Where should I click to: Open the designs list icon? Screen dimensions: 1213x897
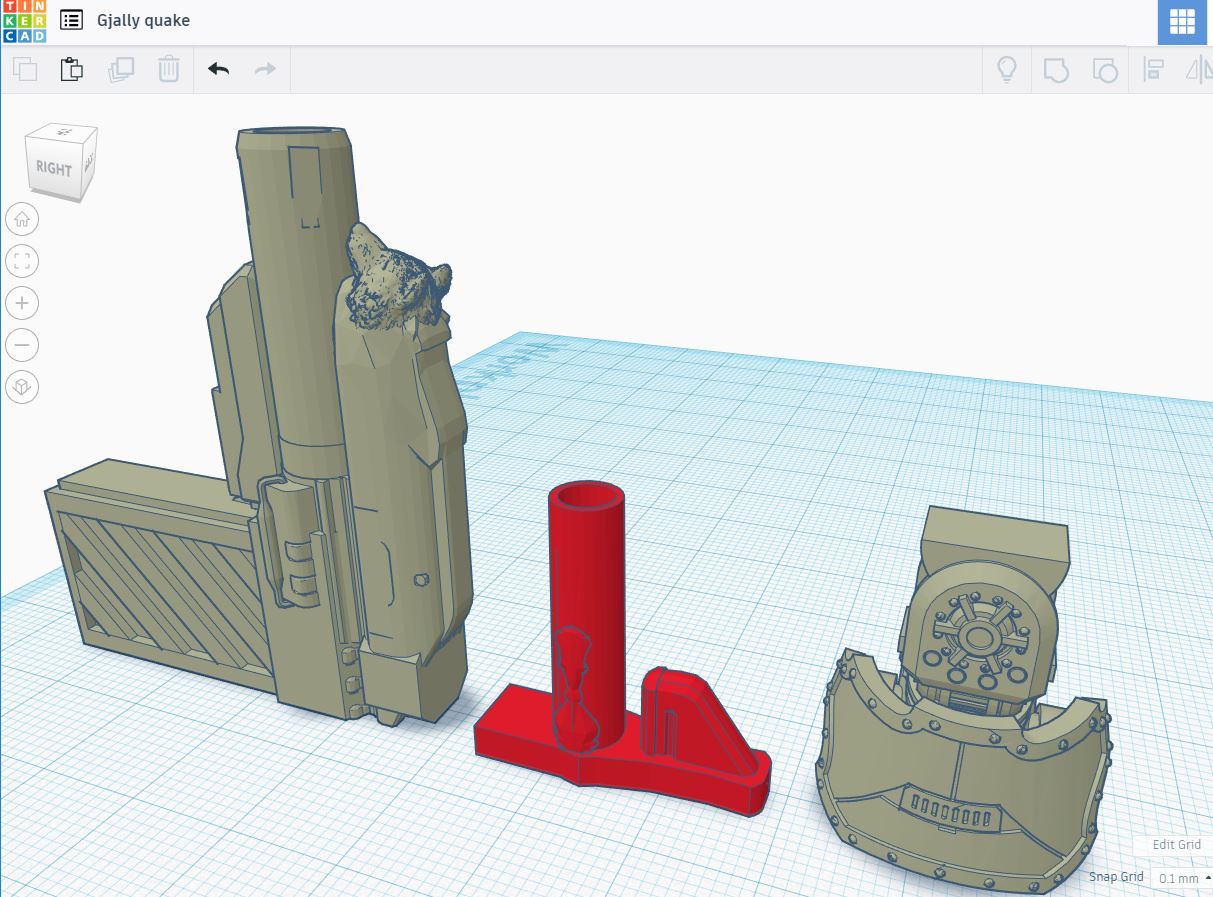71,20
